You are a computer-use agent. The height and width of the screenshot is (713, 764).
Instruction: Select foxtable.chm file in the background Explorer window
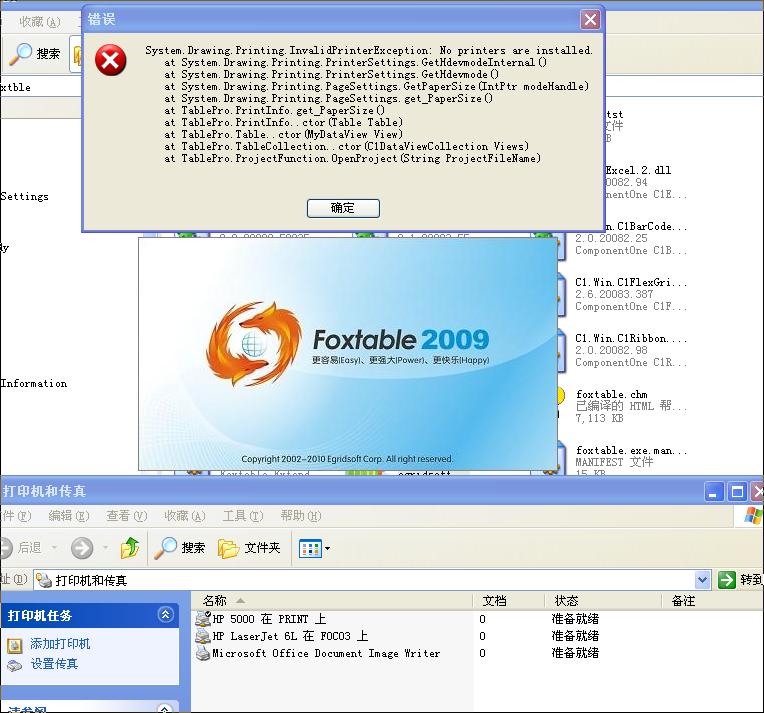pos(611,394)
